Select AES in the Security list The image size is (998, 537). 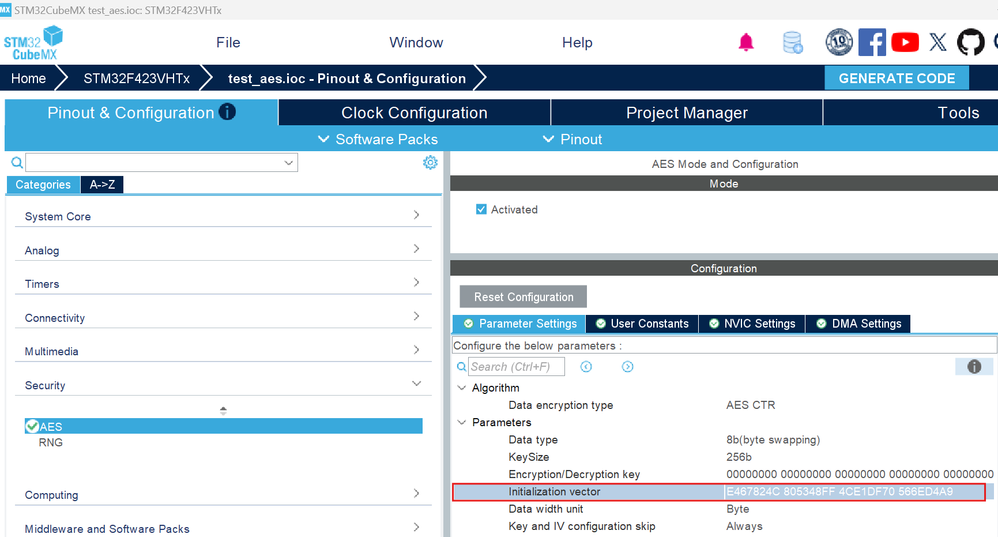click(223, 426)
